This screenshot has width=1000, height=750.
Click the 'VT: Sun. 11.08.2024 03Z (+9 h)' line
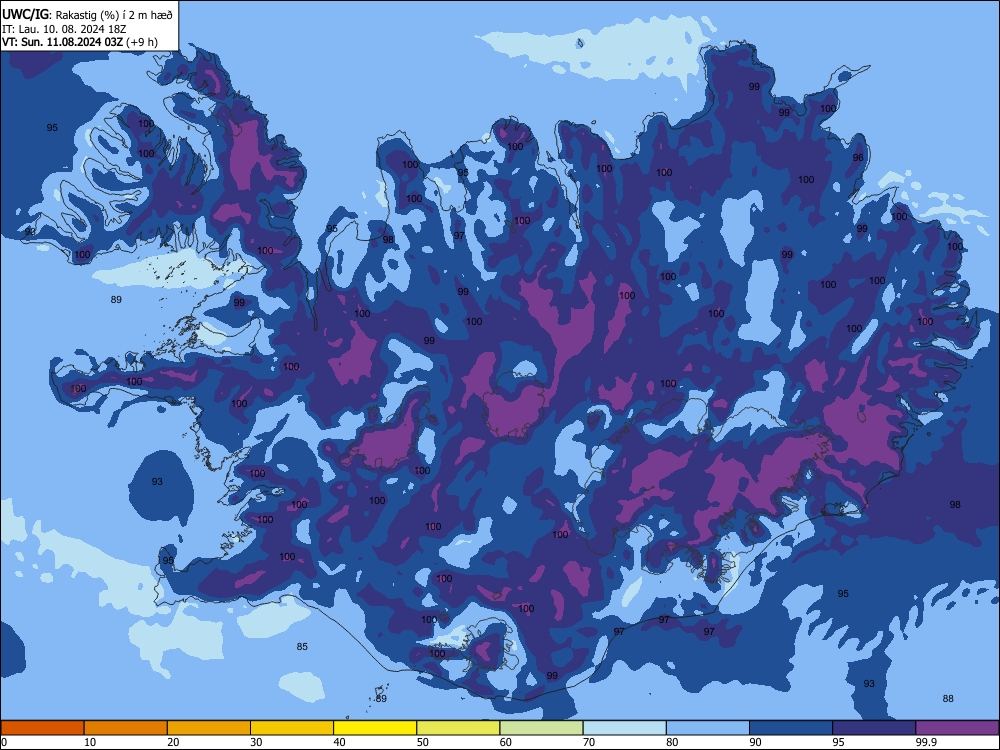tap(80, 42)
